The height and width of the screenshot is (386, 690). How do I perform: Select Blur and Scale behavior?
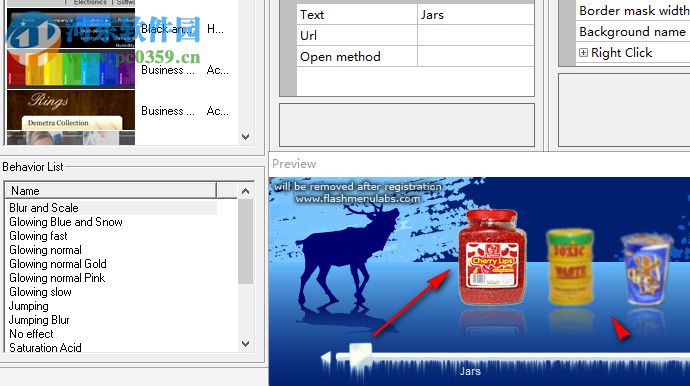pos(44,208)
